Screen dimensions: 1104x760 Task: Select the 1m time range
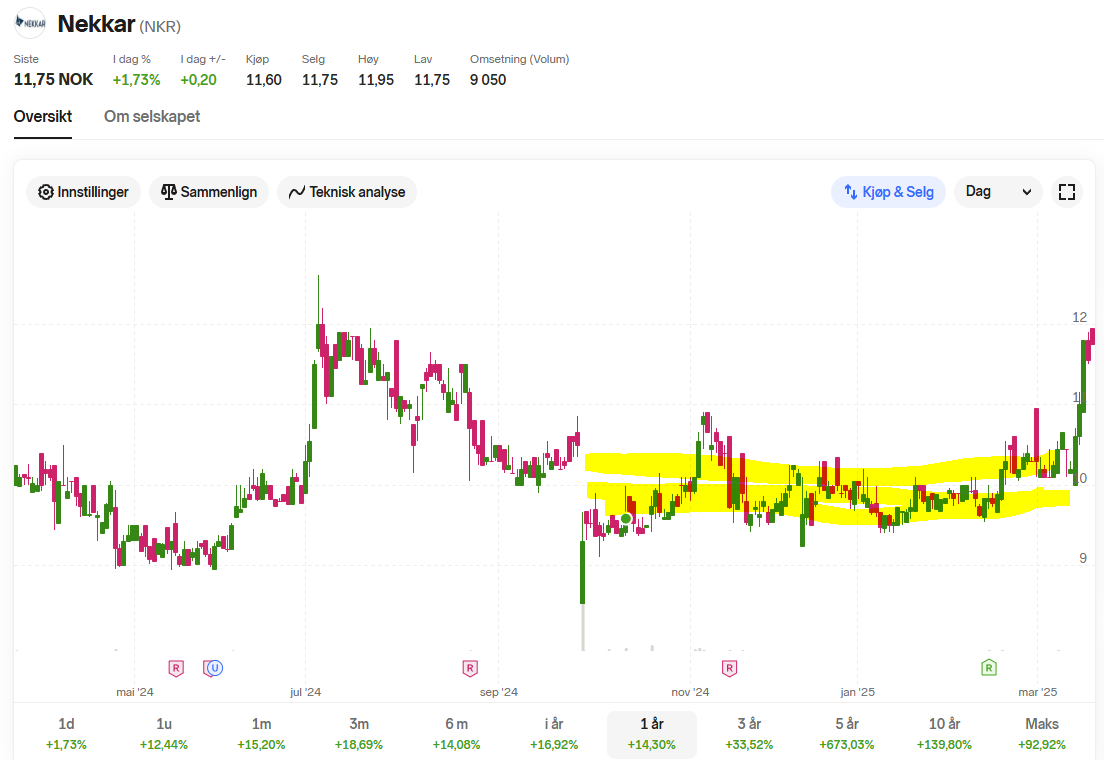[261, 734]
